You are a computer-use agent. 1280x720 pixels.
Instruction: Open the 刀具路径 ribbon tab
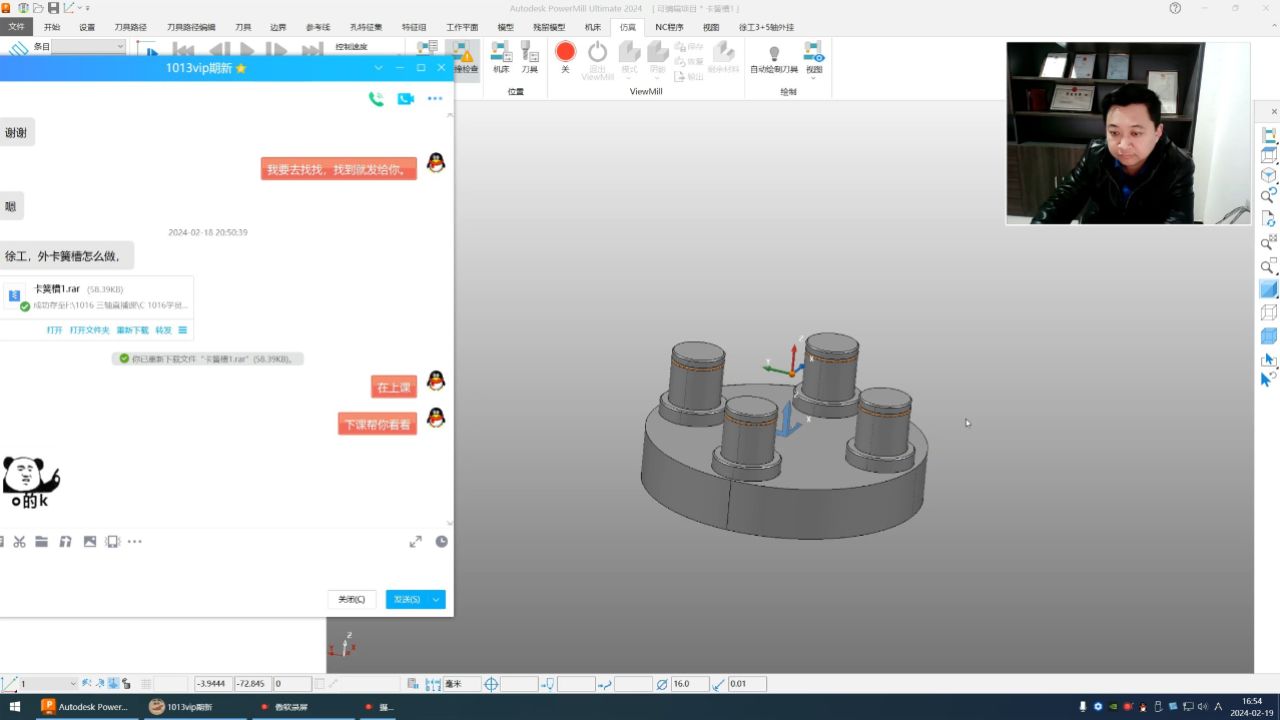[130, 27]
